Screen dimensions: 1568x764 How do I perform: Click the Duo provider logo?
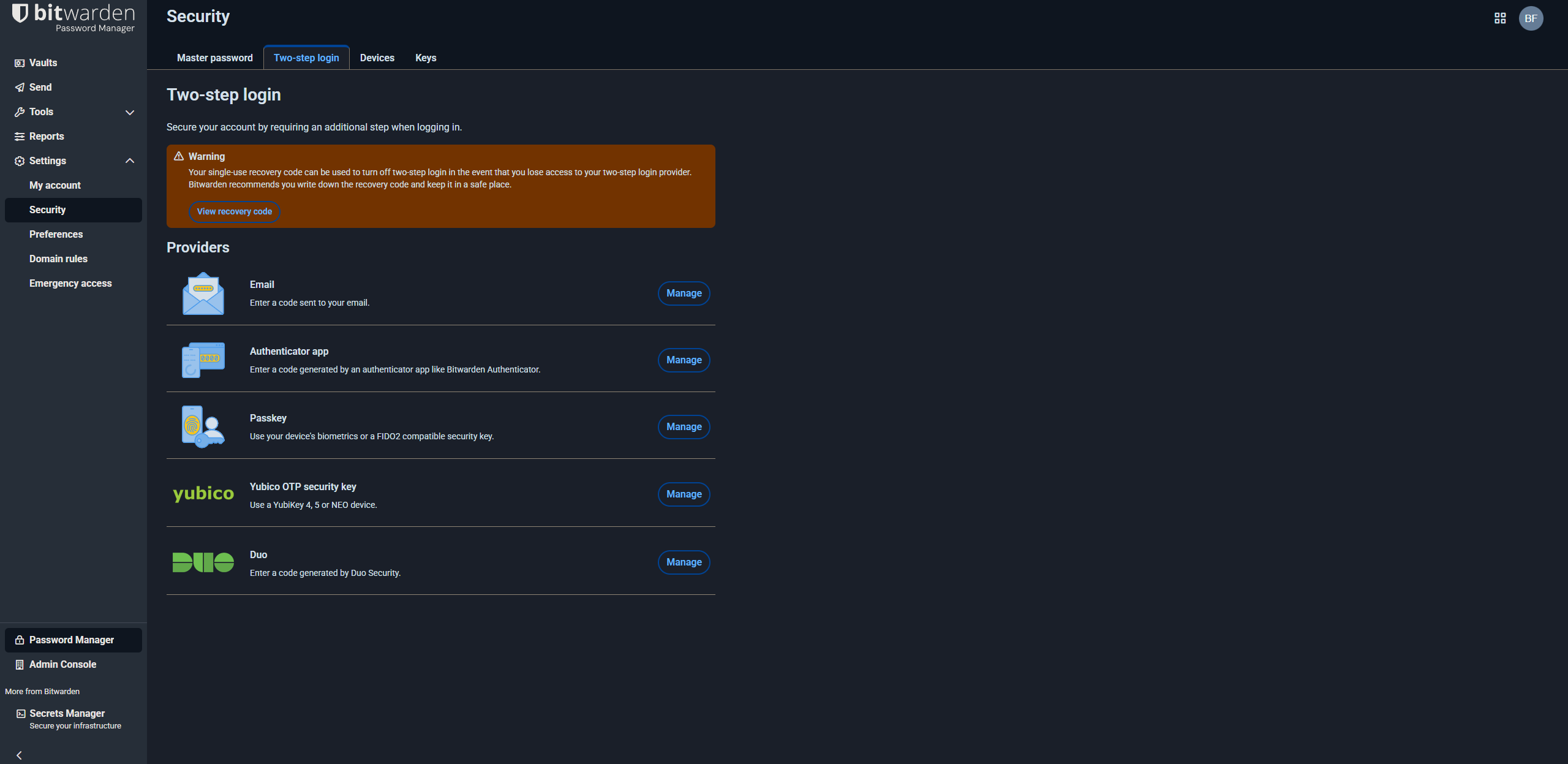coord(203,562)
